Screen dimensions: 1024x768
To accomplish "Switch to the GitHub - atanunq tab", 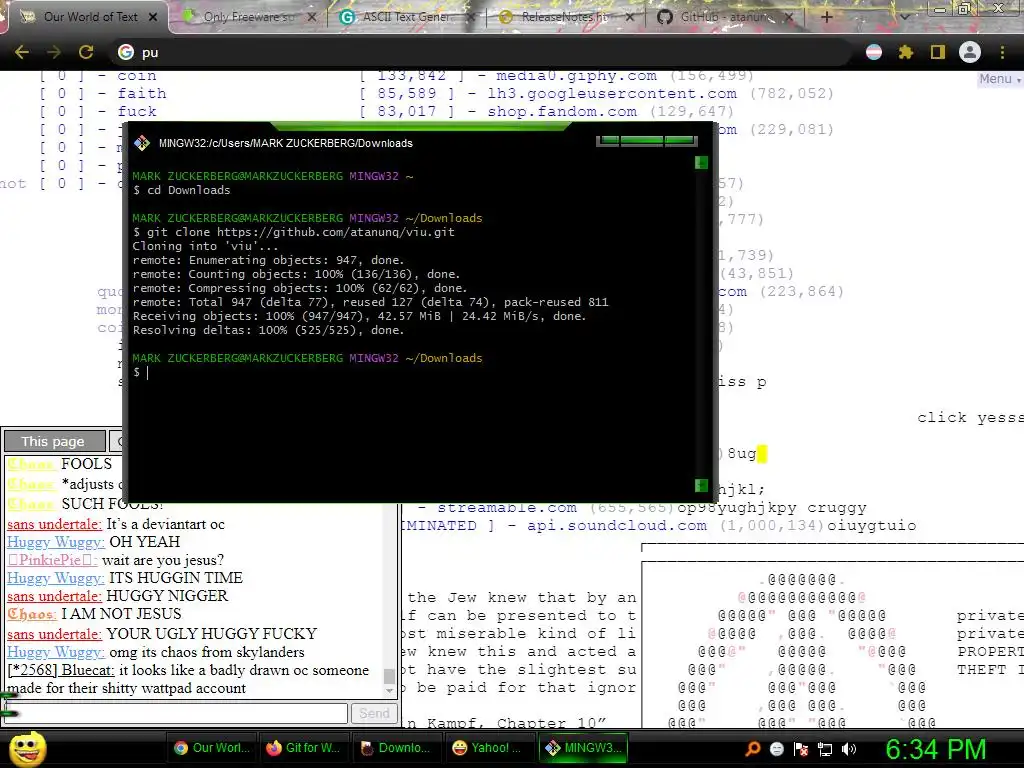I will [x=725, y=17].
